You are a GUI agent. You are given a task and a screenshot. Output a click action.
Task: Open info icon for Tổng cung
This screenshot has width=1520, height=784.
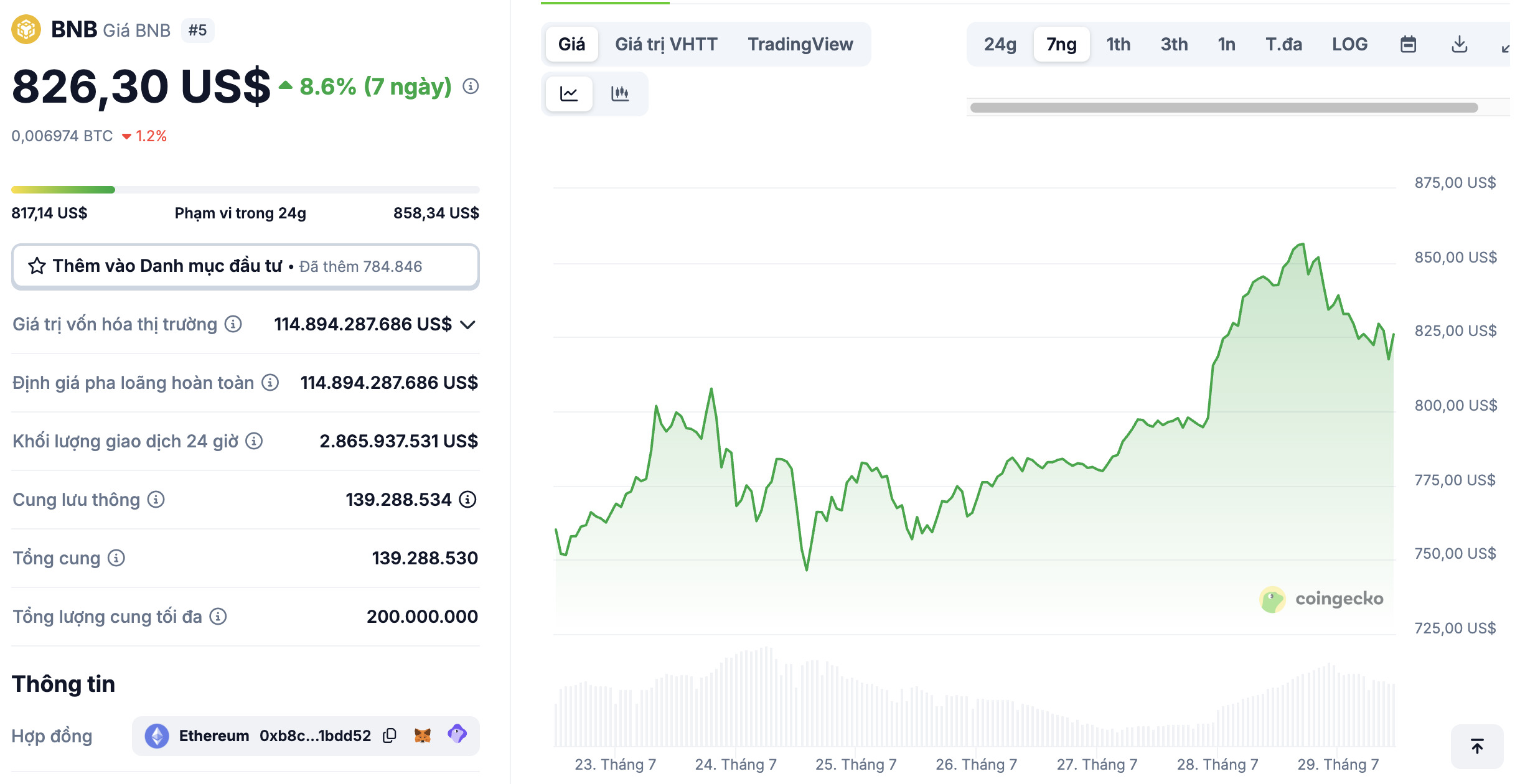(116, 558)
